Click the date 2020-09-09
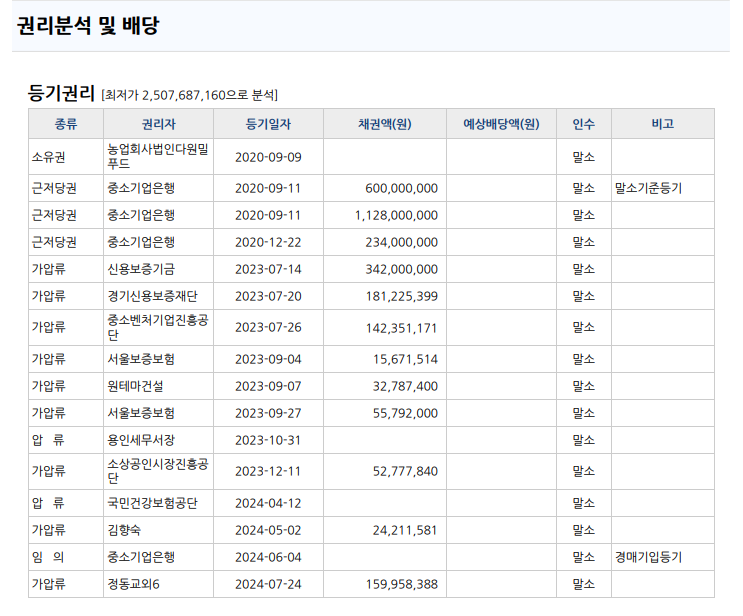The width and height of the screenshot is (743, 616). [x=268, y=157]
